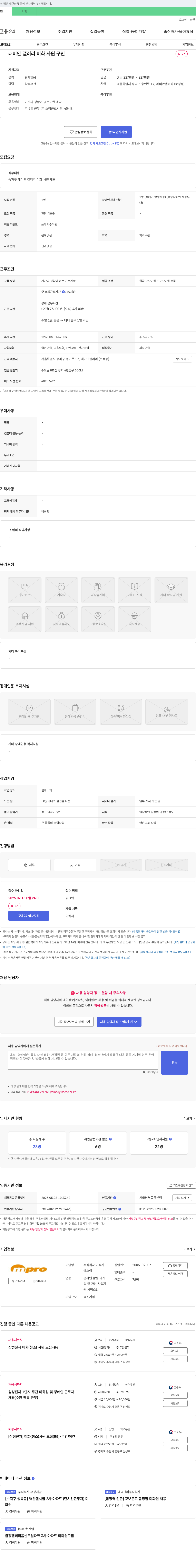Open the [삼성전자] 미화(청소사원 모집(R5)-주간/야간 posting
Image resolution: width=196 pixels, height=1568 pixels.
[x=42, y=1437]
